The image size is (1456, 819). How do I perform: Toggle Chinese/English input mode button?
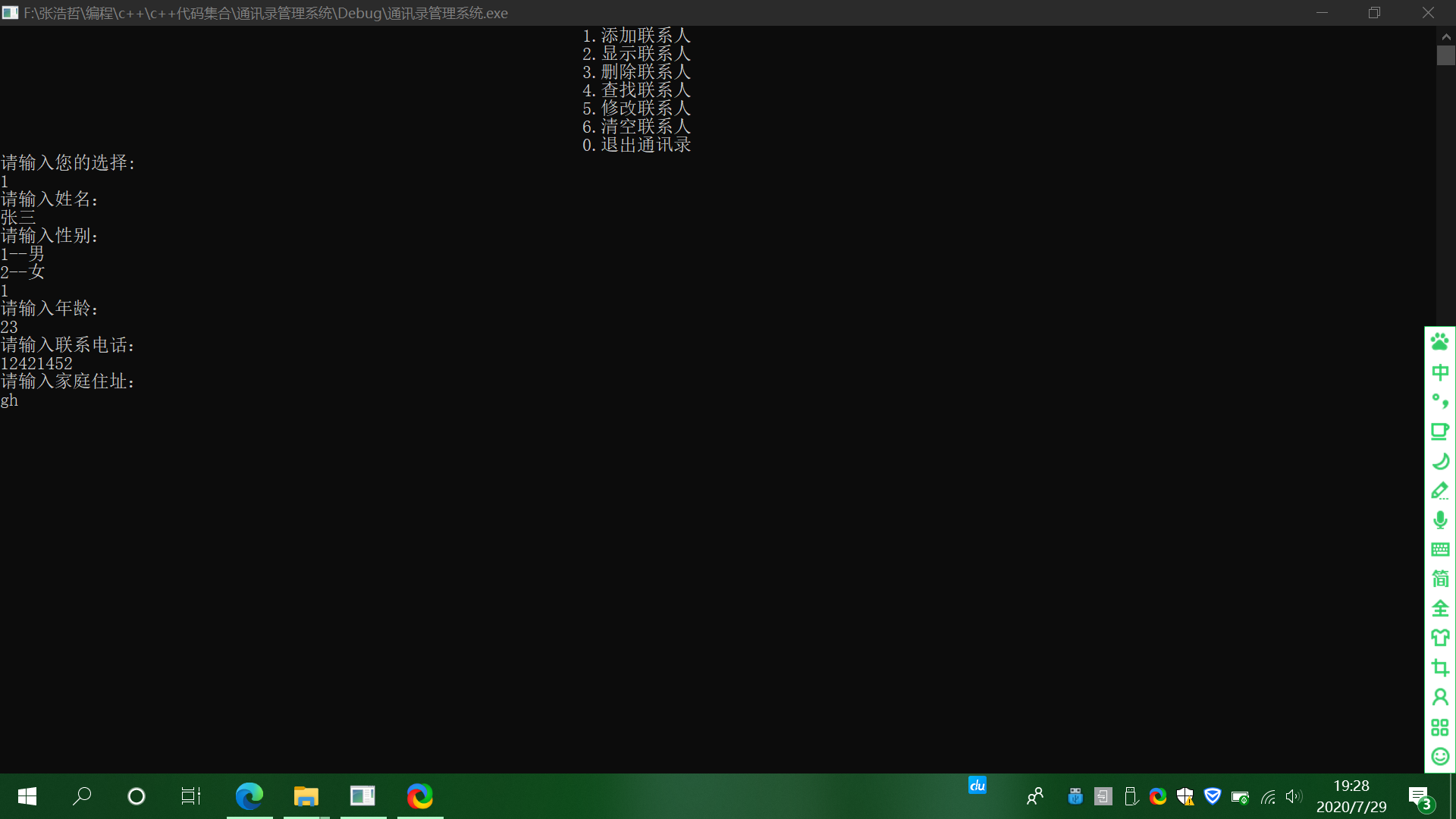click(1439, 372)
